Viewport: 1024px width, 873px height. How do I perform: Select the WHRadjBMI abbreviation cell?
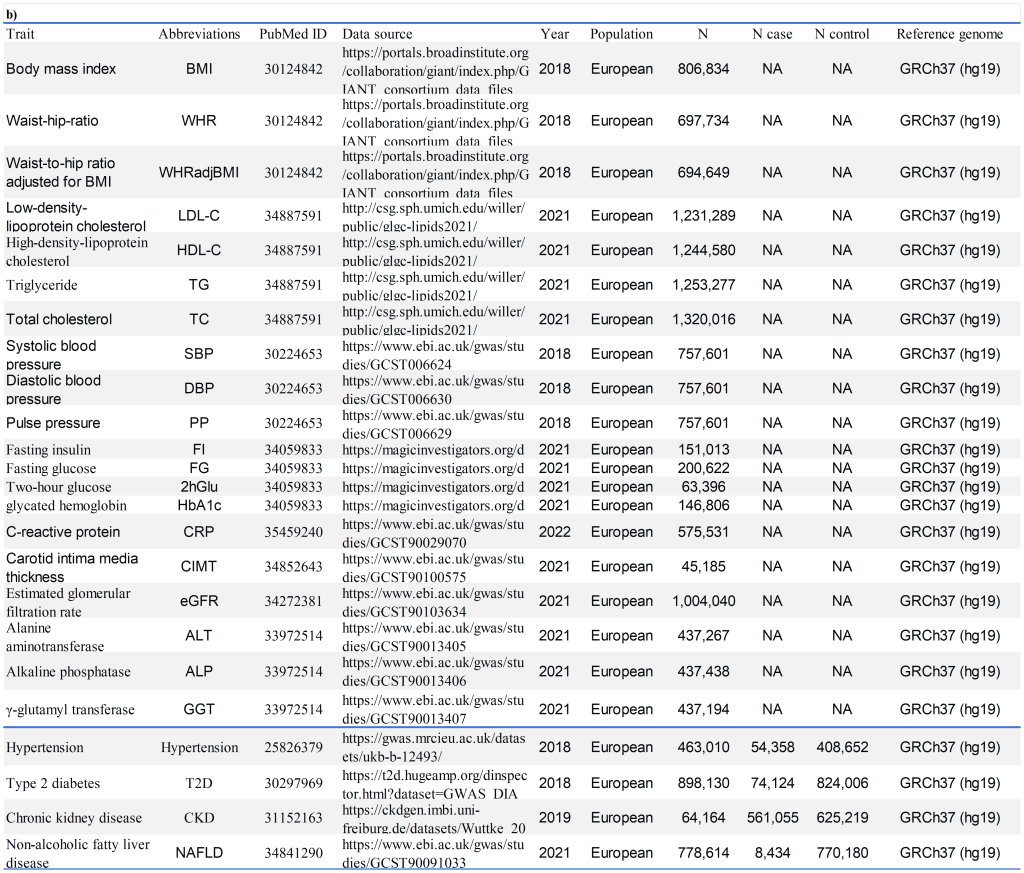pyautogui.click(x=199, y=172)
